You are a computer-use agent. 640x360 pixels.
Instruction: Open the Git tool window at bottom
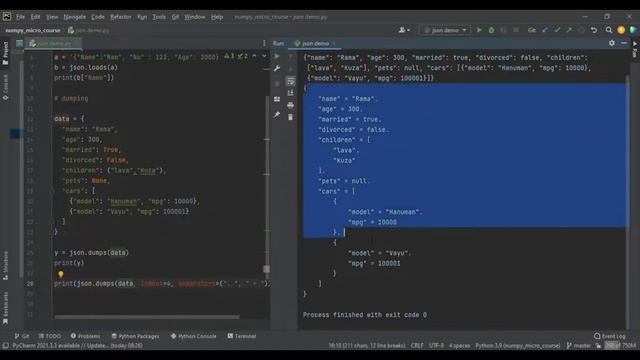[x=22, y=336]
